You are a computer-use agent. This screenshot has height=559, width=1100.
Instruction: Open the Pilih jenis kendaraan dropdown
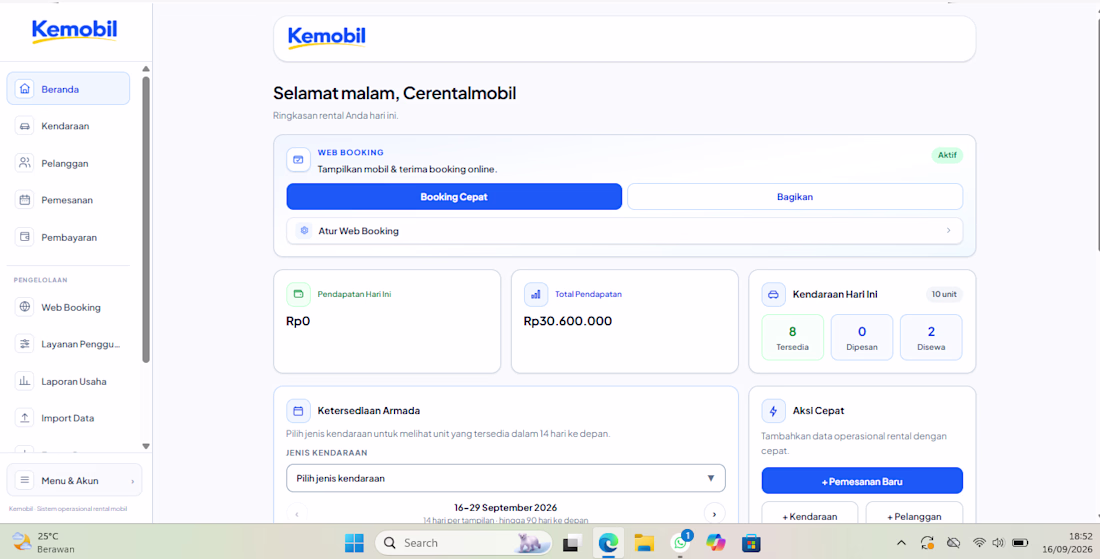506,478
